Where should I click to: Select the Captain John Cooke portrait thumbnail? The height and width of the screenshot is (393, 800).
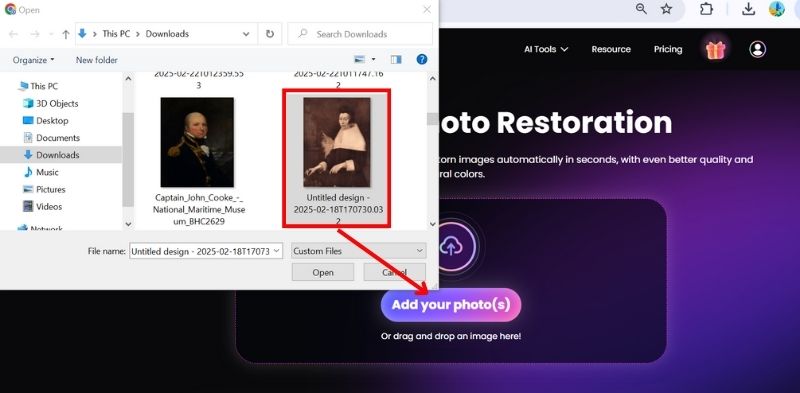point(197,142)
